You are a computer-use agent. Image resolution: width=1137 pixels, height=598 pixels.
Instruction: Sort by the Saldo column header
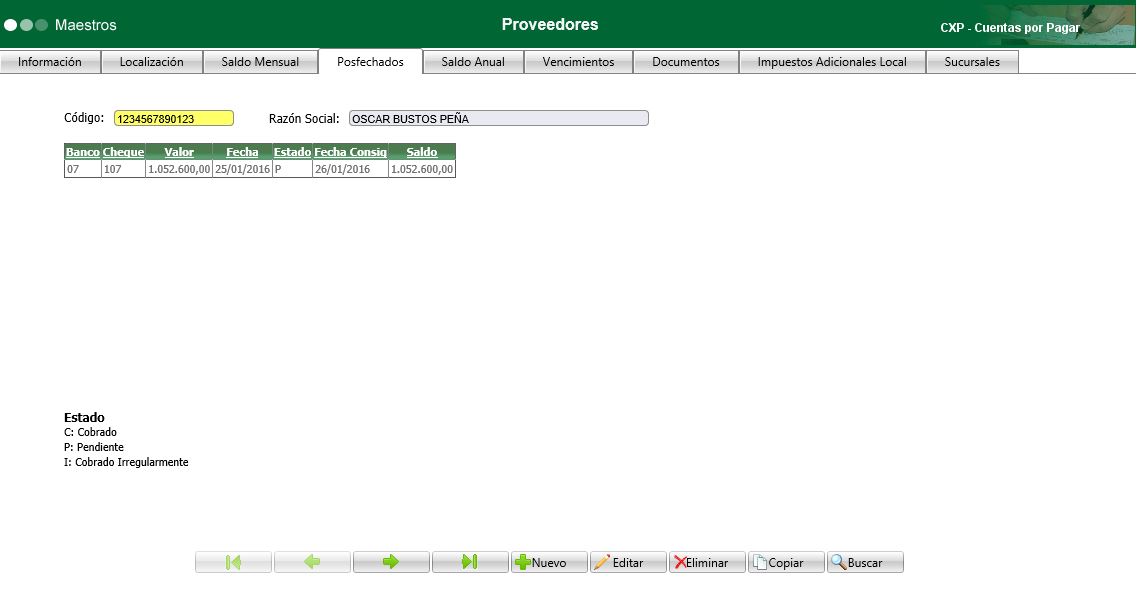click(x=422, y=151)
